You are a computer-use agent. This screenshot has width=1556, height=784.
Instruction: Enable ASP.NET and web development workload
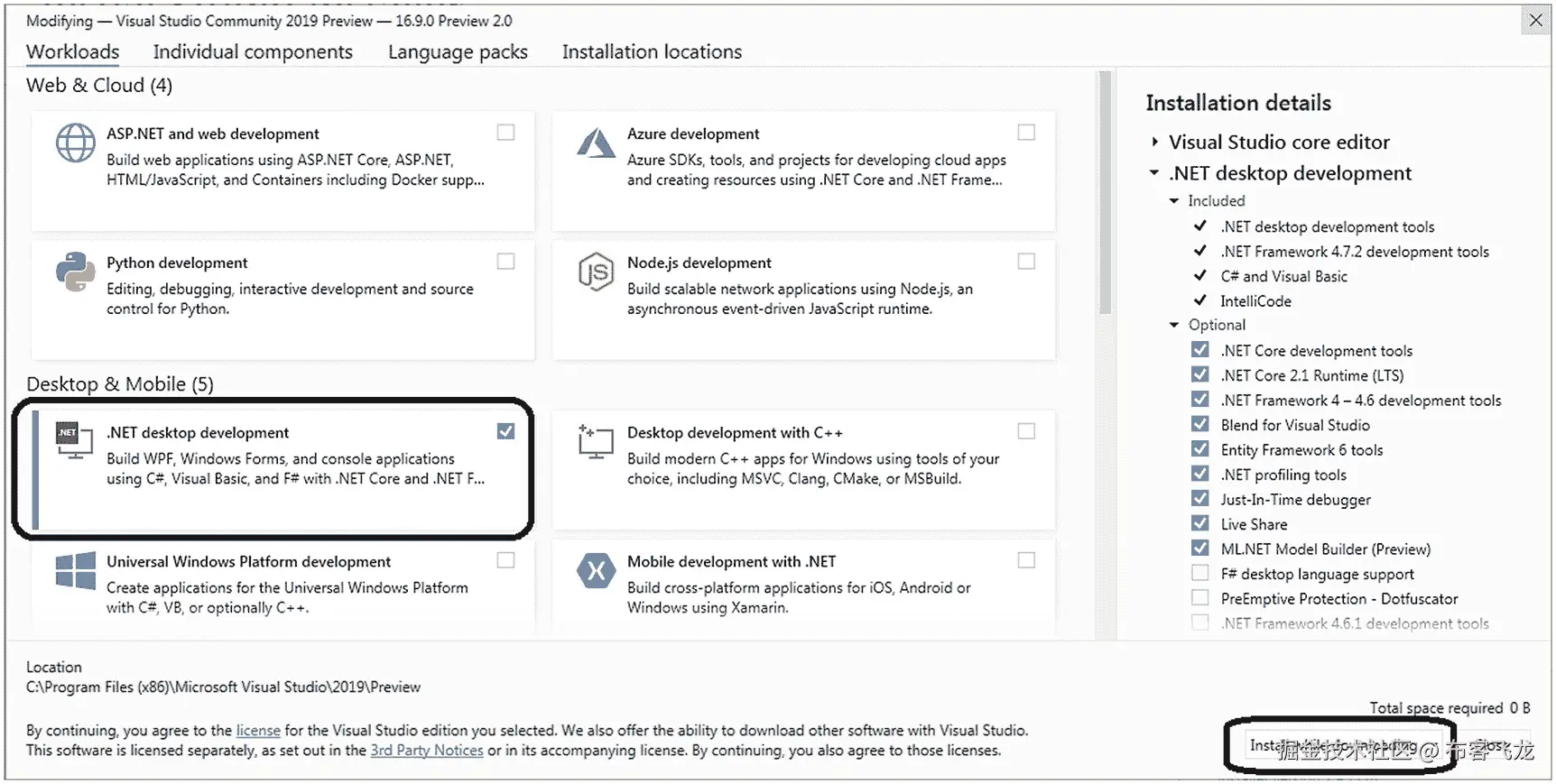(x=506, y=133)
